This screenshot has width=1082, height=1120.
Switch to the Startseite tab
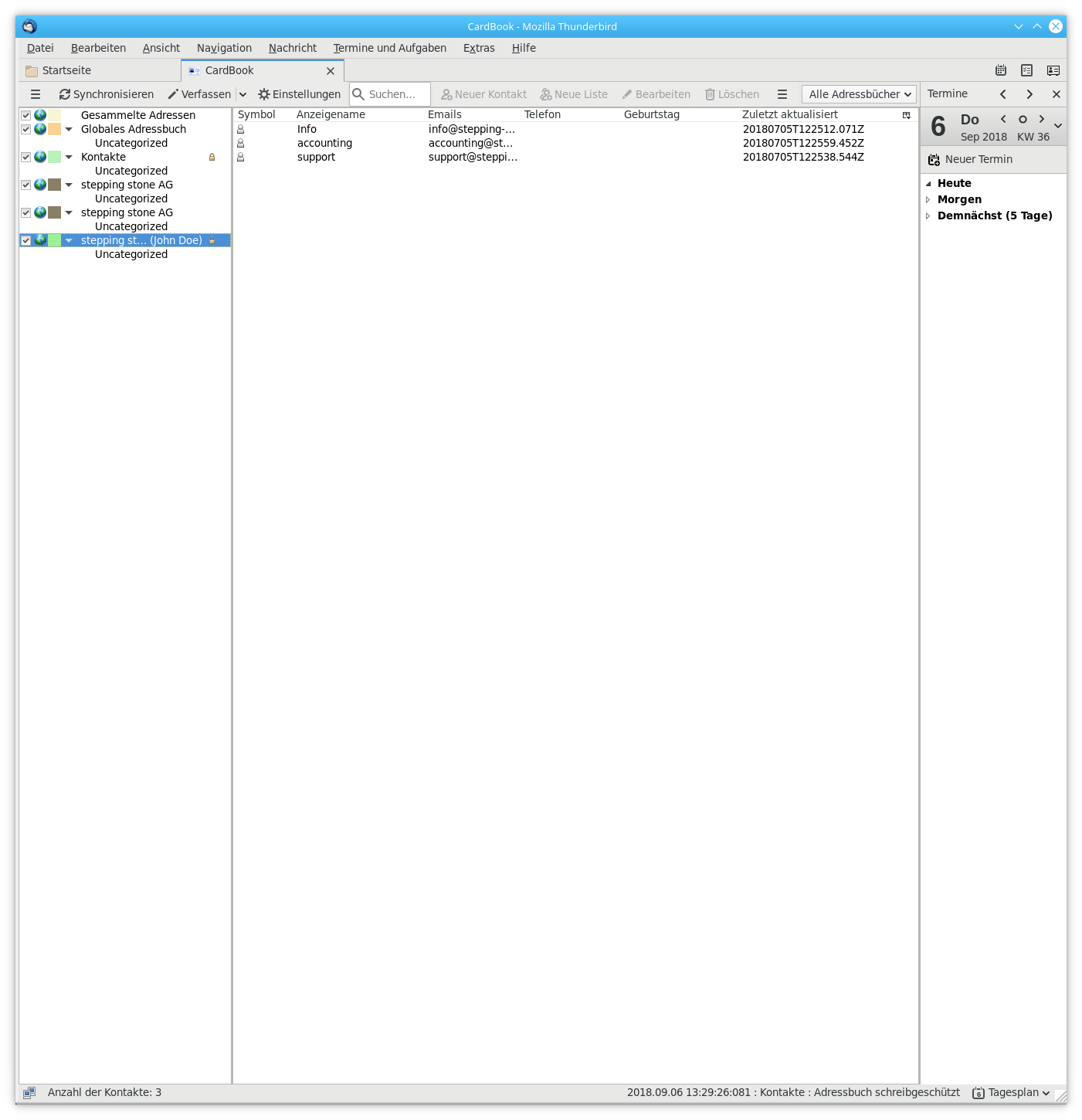click(66, 70)
